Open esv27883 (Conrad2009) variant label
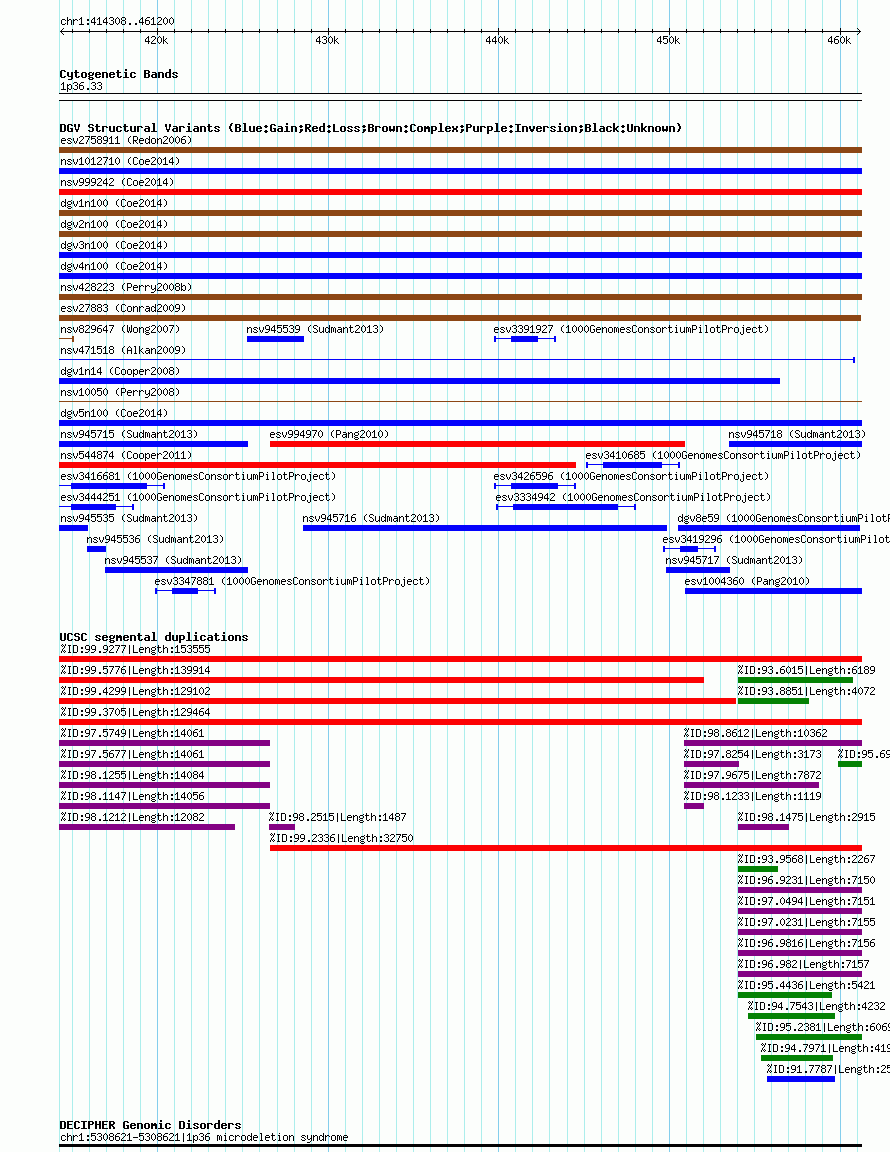The image size is (890, 1152). point(123,309)
